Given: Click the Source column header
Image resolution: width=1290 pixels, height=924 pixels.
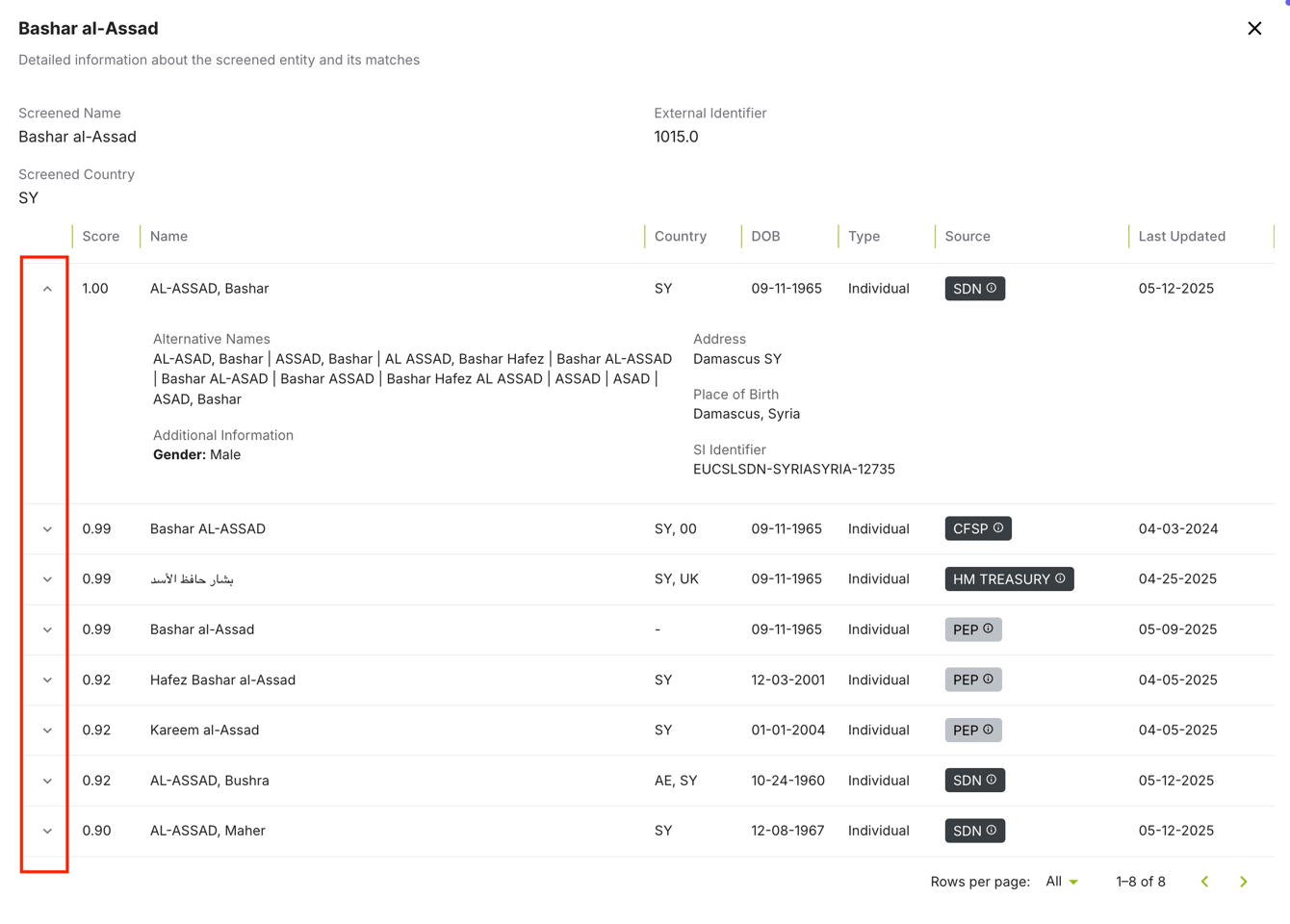Looking at the screenshot, I should point(967,237).
